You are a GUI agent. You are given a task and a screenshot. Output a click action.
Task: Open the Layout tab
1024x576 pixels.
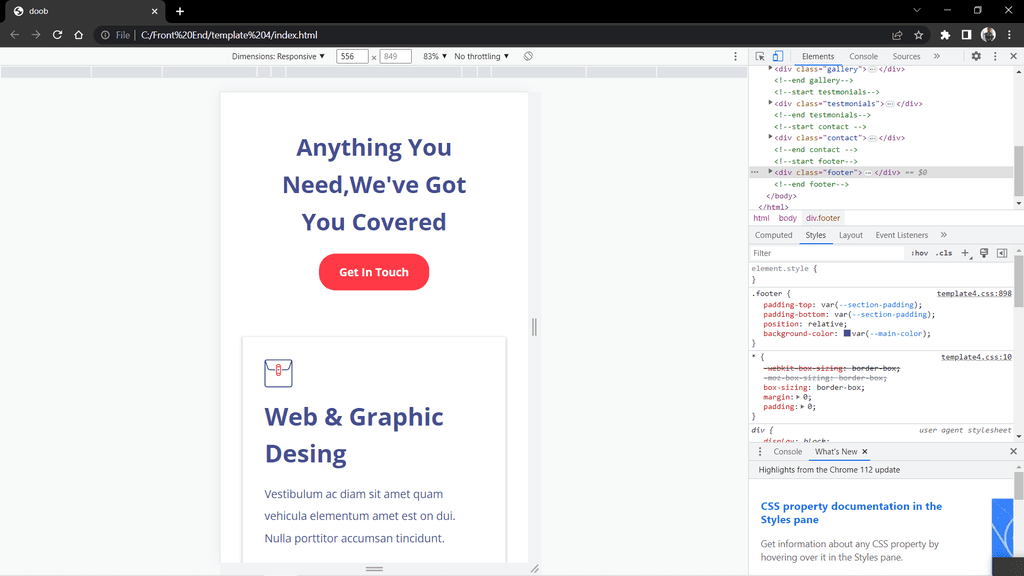(850, 235)
